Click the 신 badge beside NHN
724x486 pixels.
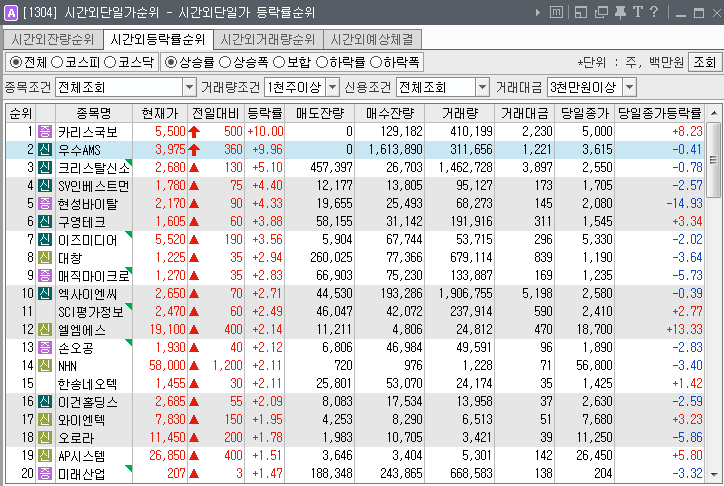coord(45,366)
